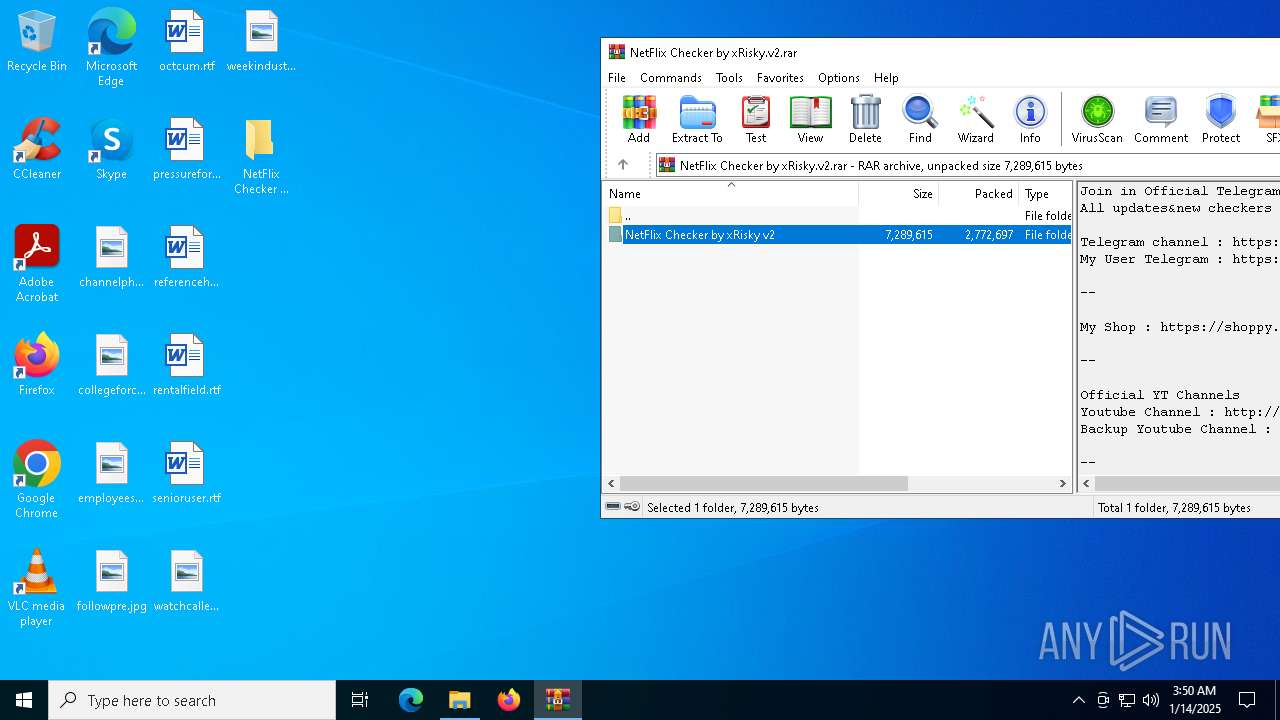Click the file list horizontal scrollbar
The width and height of the screenshot is (1280, 720).
pos(764,483)
